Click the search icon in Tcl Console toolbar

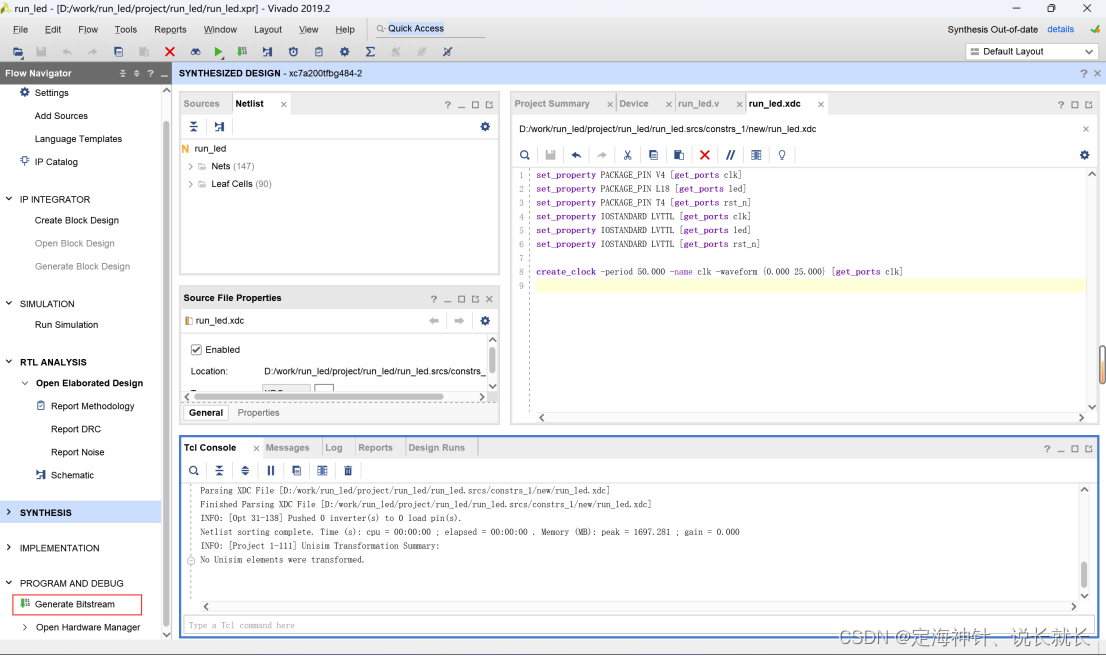coord(193,470)
